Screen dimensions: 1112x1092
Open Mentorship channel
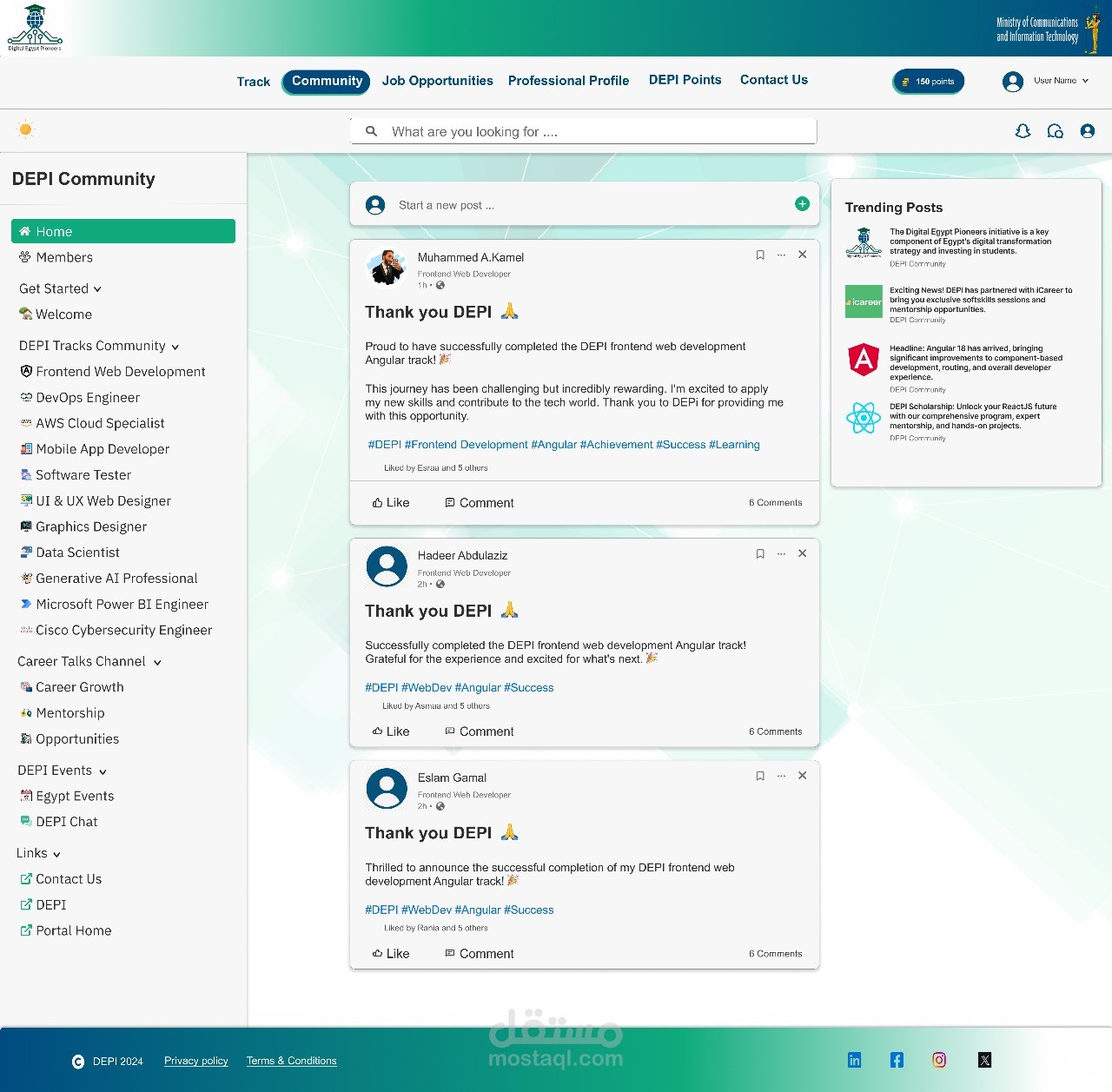pyautogui.click(x=62, y=713)
